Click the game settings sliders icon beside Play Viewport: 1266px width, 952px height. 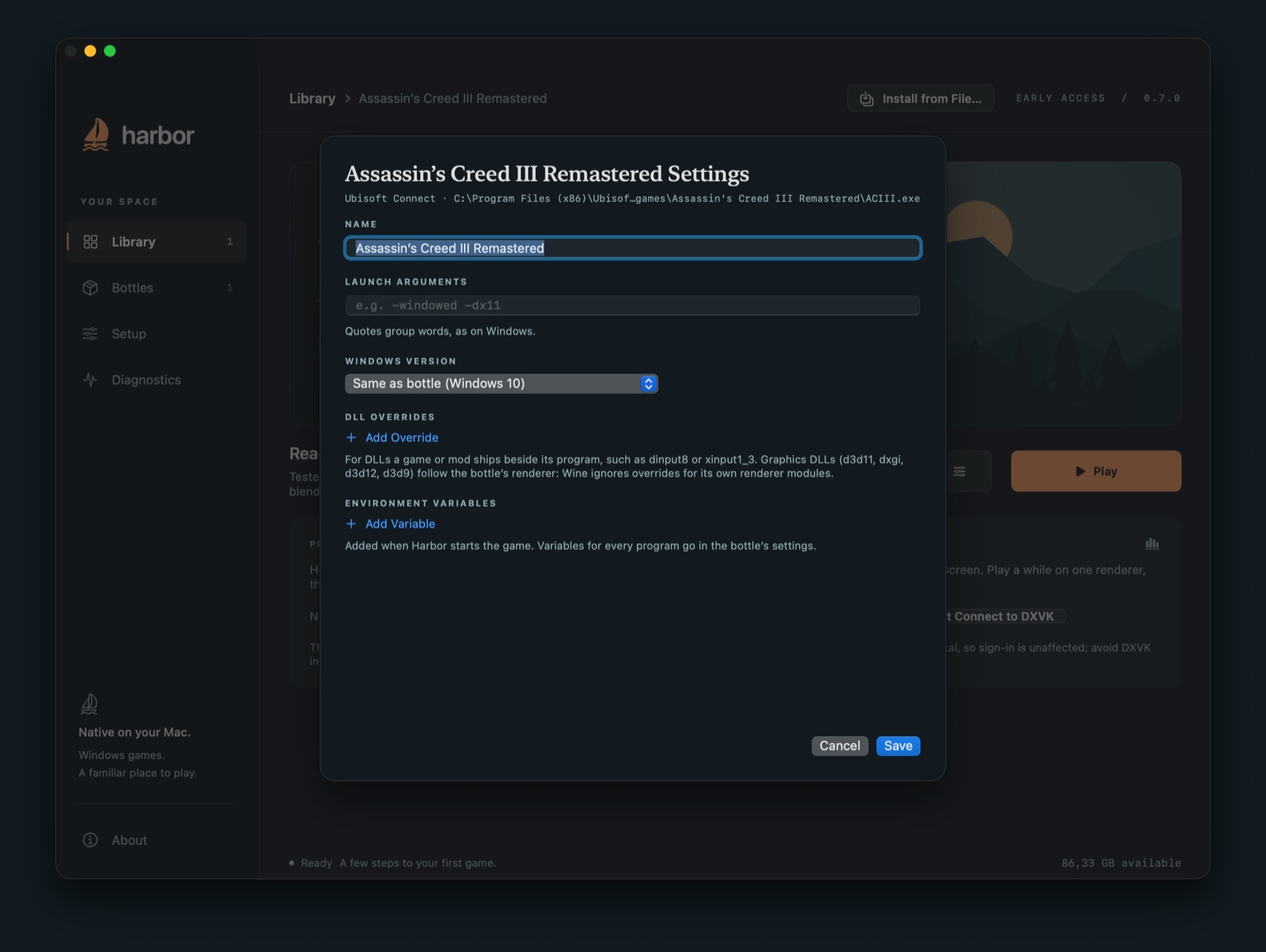[x=959, y=471]
